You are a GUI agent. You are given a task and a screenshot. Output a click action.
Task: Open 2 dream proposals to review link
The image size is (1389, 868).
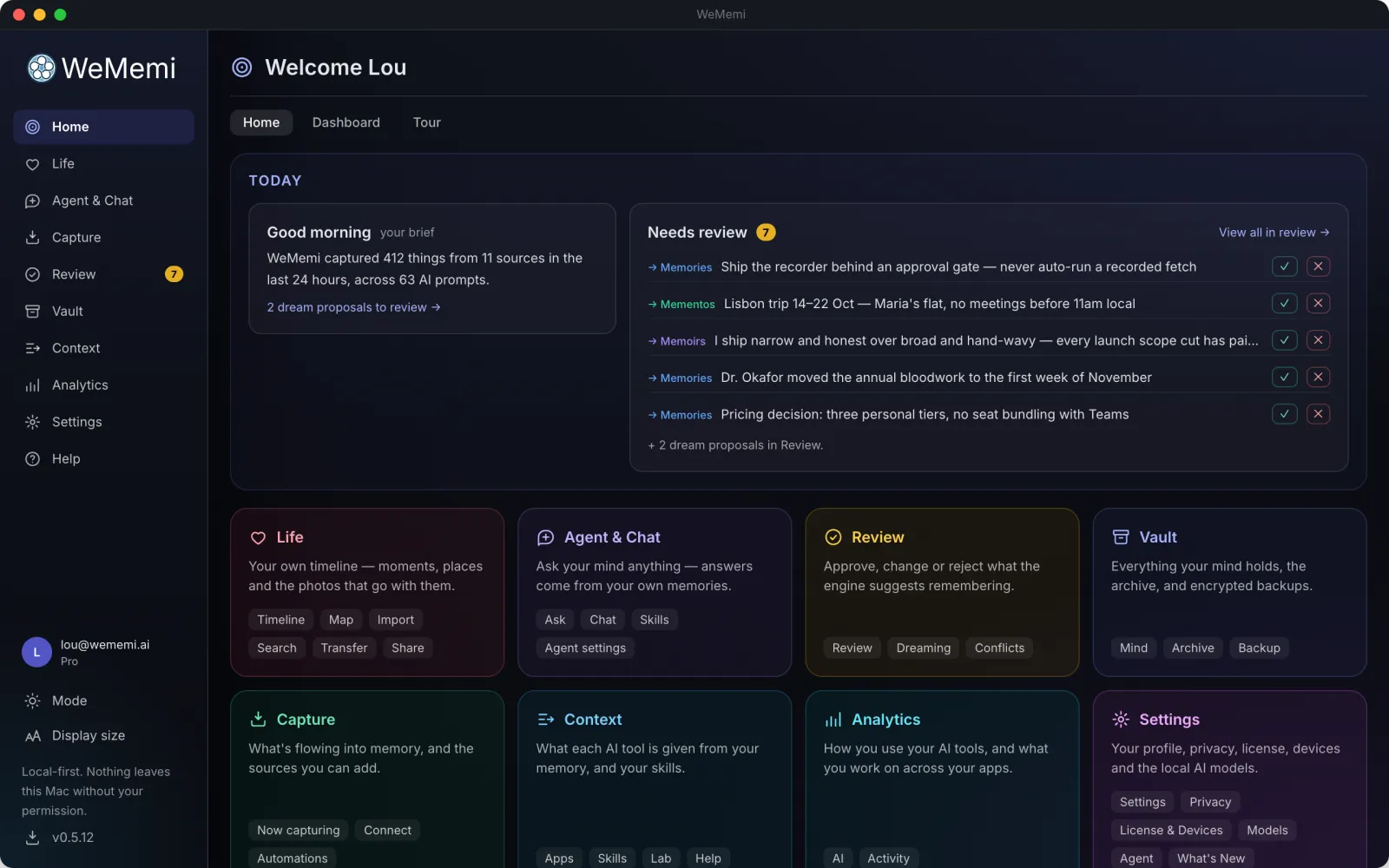[353, 307]
